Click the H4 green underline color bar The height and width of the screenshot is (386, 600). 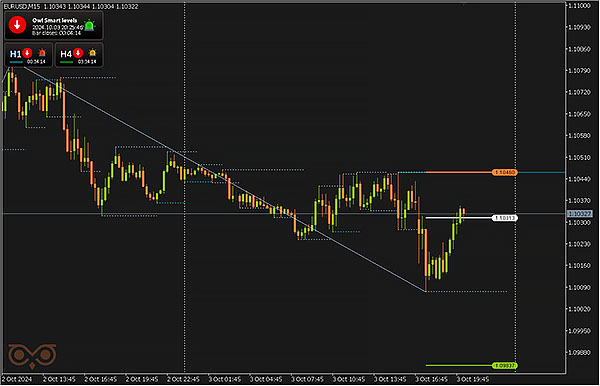[67, 62]
